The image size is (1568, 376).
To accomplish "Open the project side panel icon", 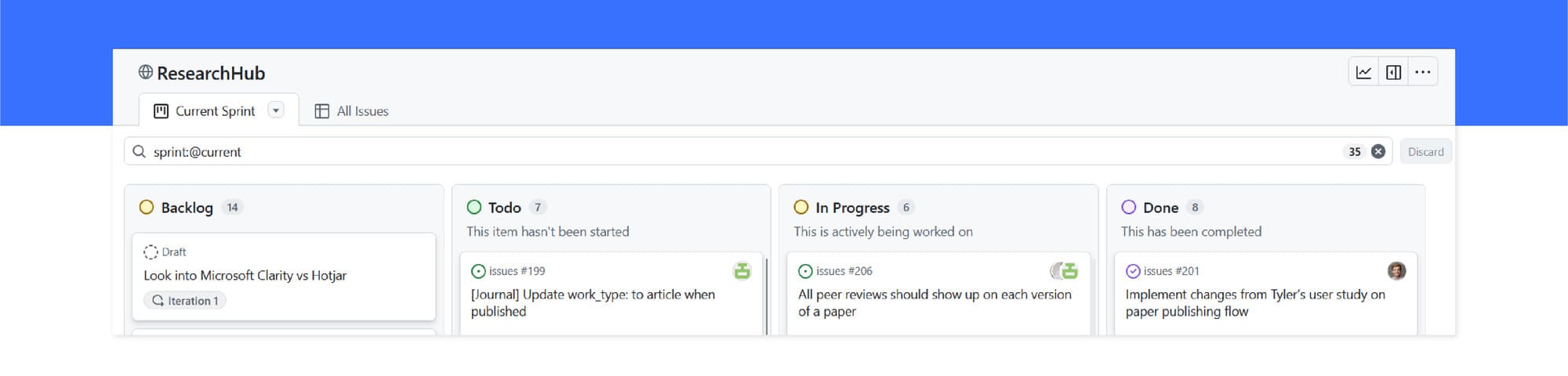I will (1393, 72).
